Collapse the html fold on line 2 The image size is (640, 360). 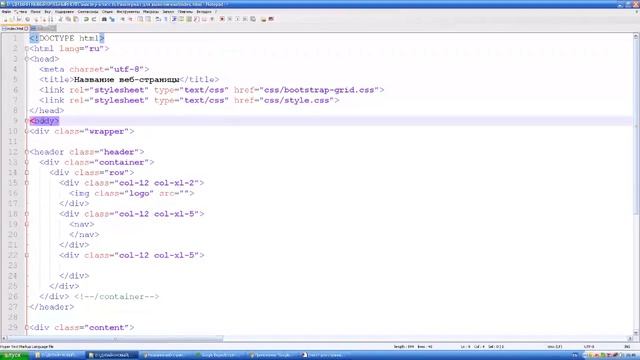point(27,49)
